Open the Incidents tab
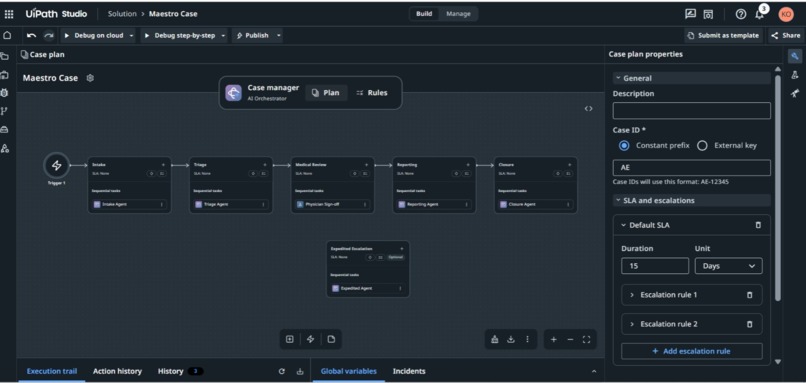The width and height of the screenshot is (806, 383). click(409, 371)
